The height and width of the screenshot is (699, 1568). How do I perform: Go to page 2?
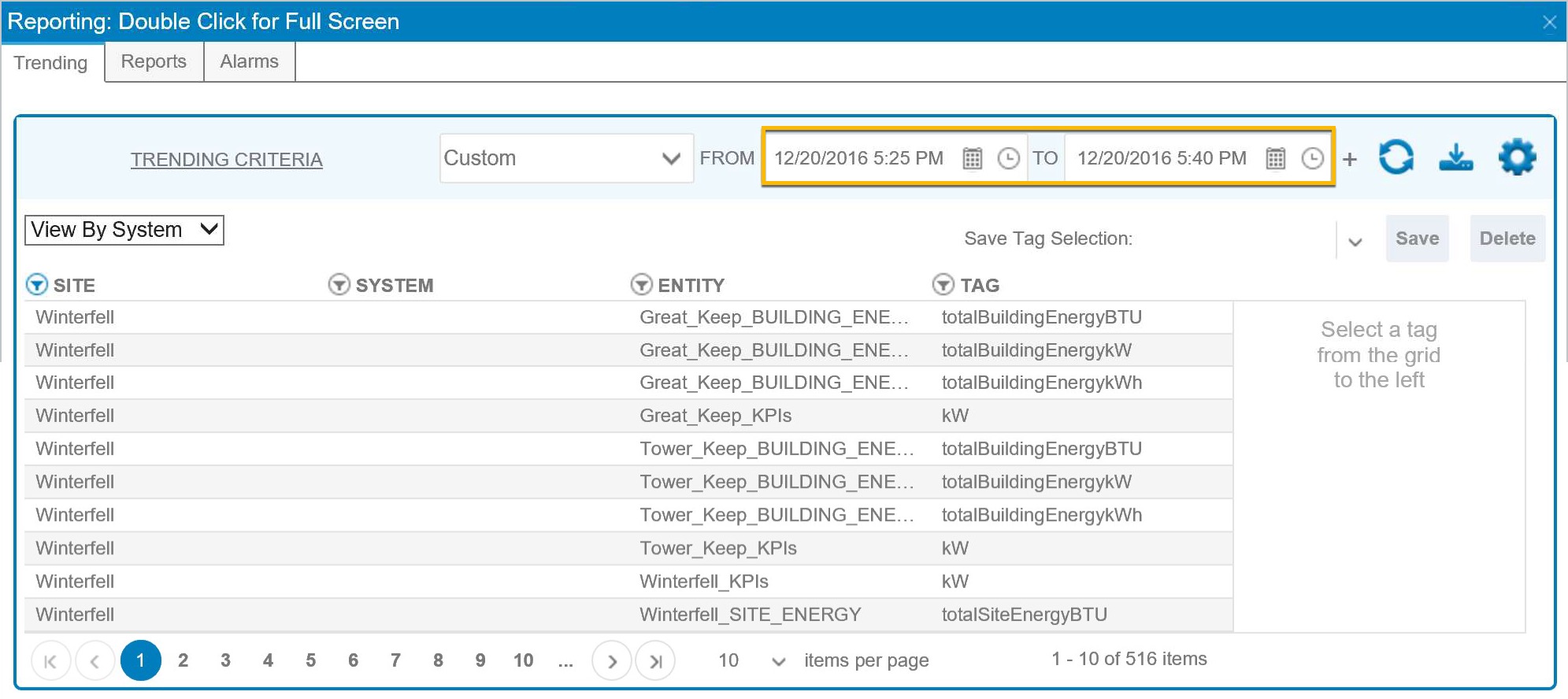(x=183, y=660)
